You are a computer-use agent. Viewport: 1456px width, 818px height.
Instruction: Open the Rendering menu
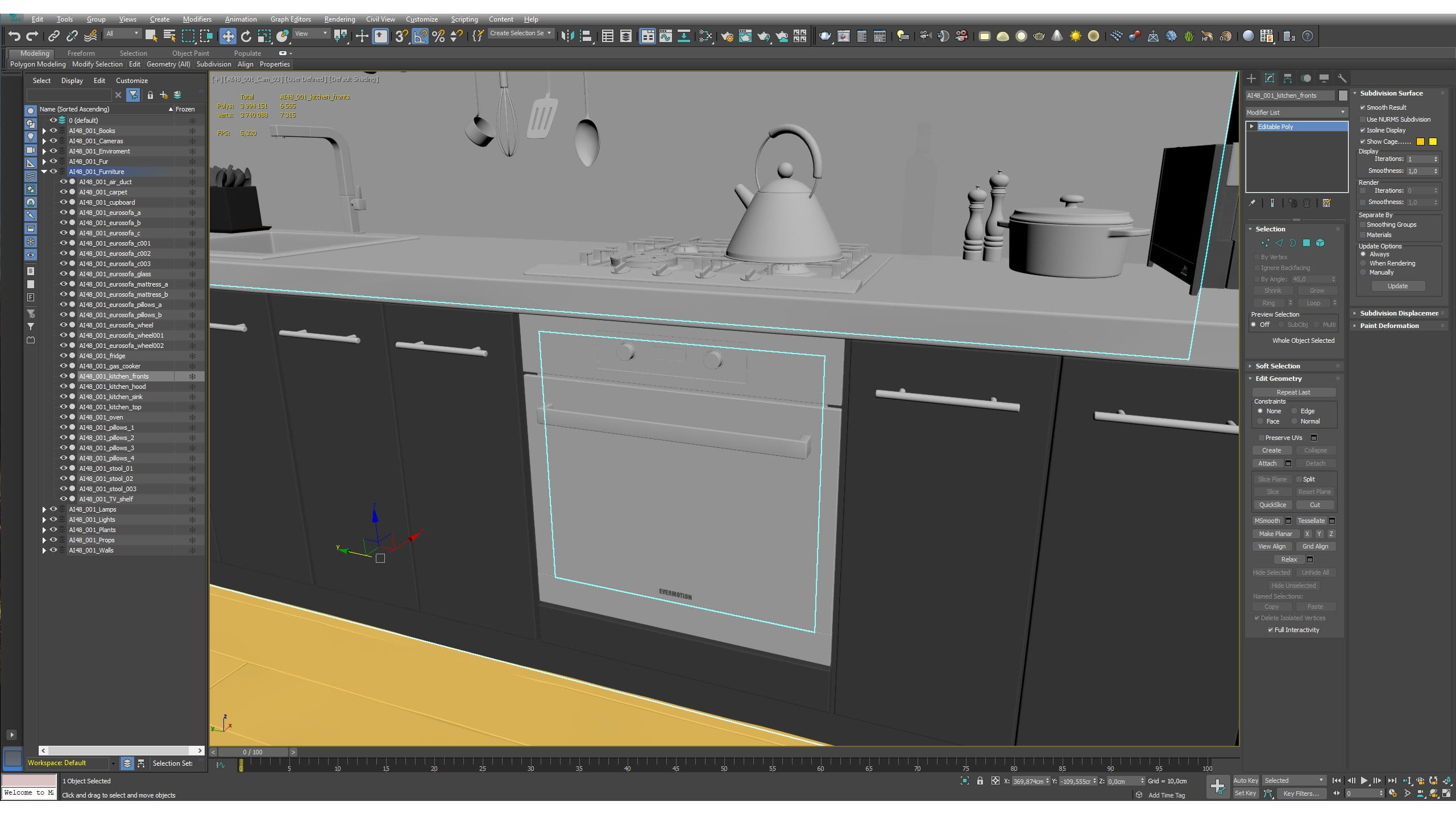[339, 19]
